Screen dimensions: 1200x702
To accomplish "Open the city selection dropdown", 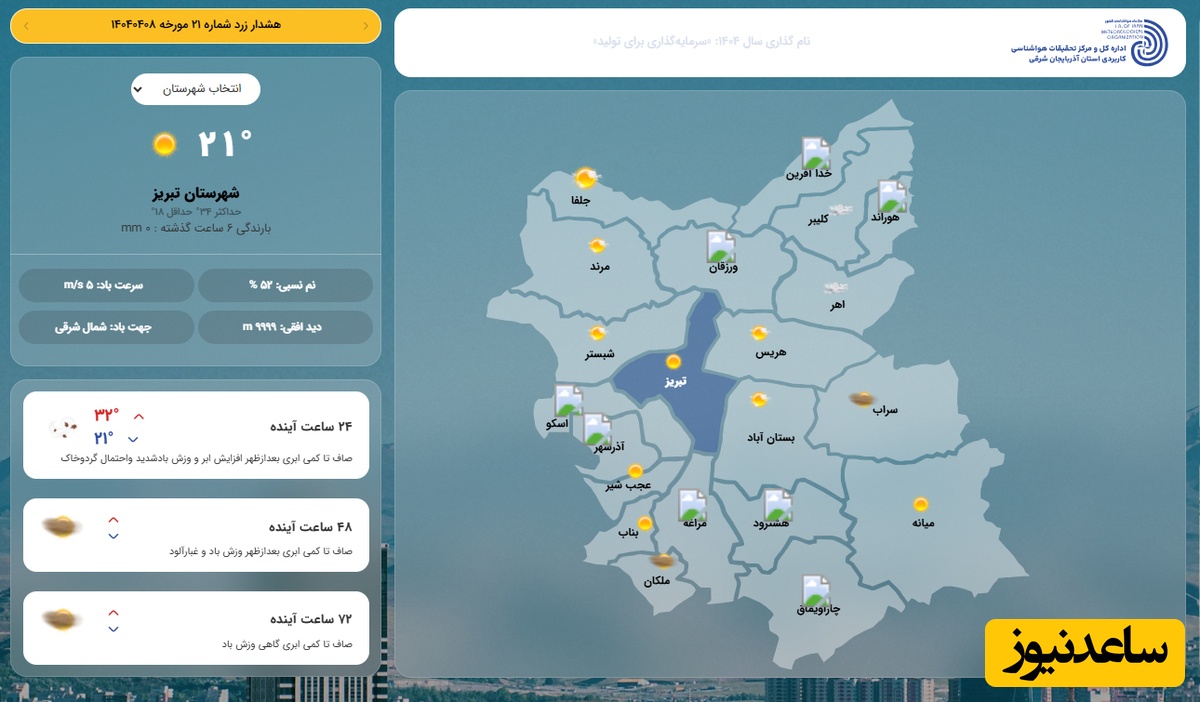I will (196, 89).
